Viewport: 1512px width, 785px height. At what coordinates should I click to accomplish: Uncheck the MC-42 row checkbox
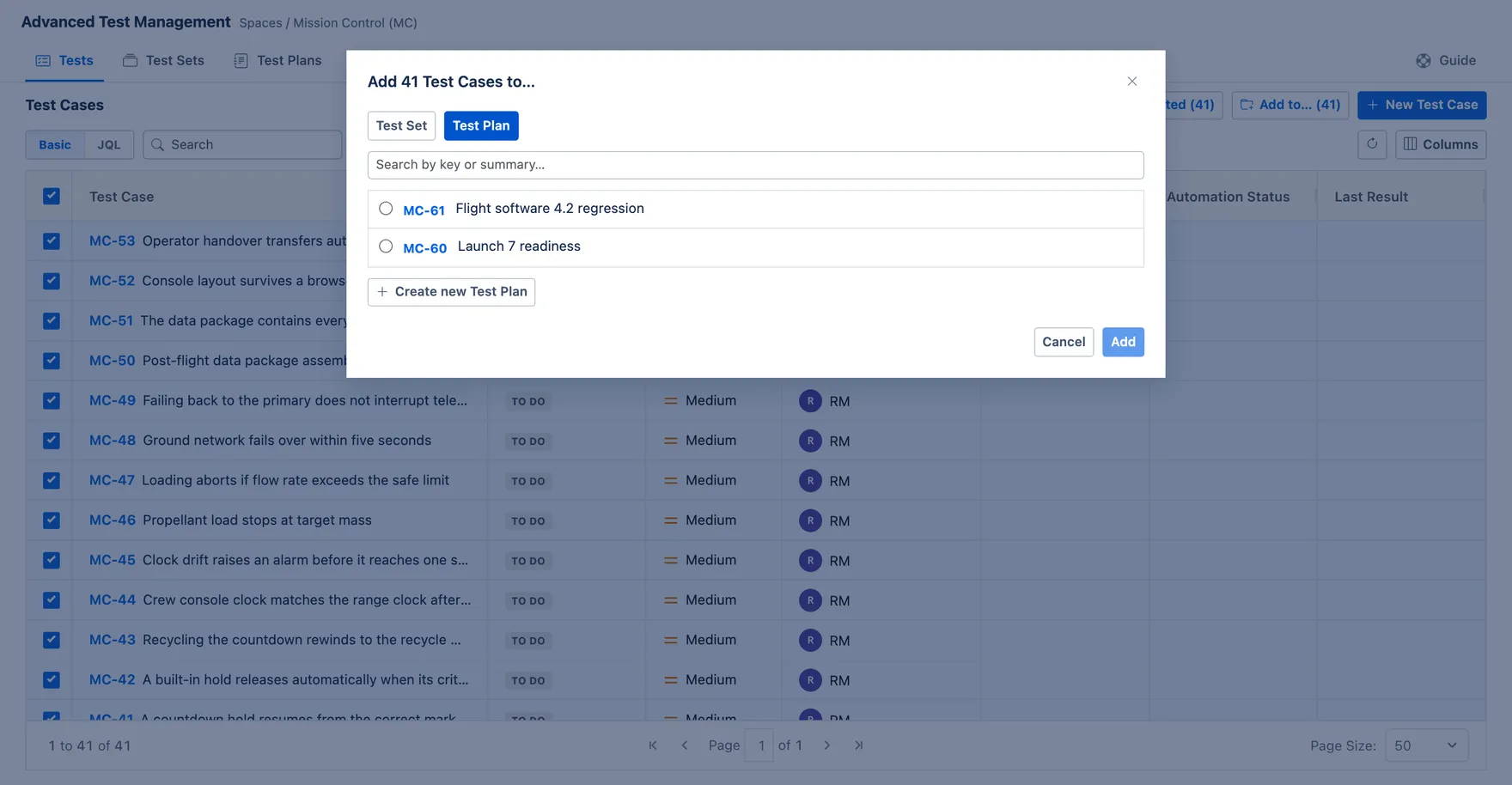[52, 679]
